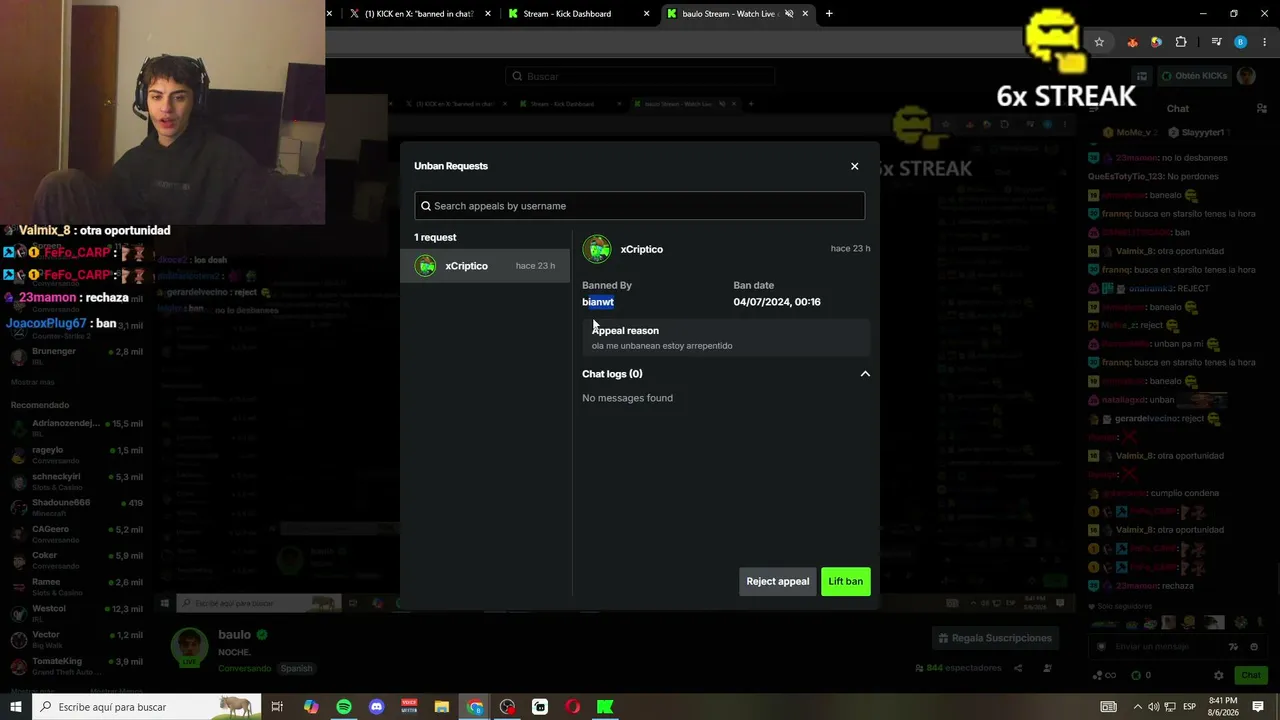This screenshot has width=1280, height=720.
Task: Open chat settings gear icon
Action: click(x=1218, y=675)
